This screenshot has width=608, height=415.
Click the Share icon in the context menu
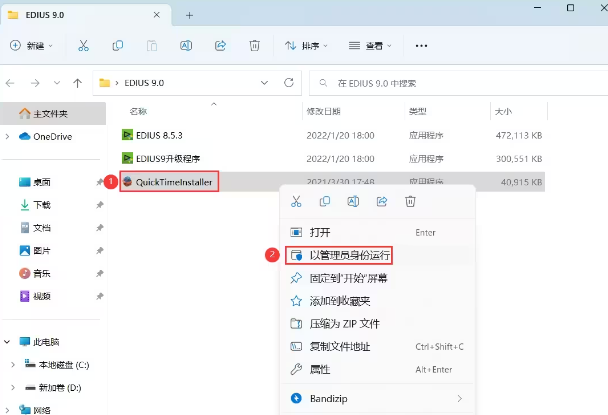[x=382, y=201]
